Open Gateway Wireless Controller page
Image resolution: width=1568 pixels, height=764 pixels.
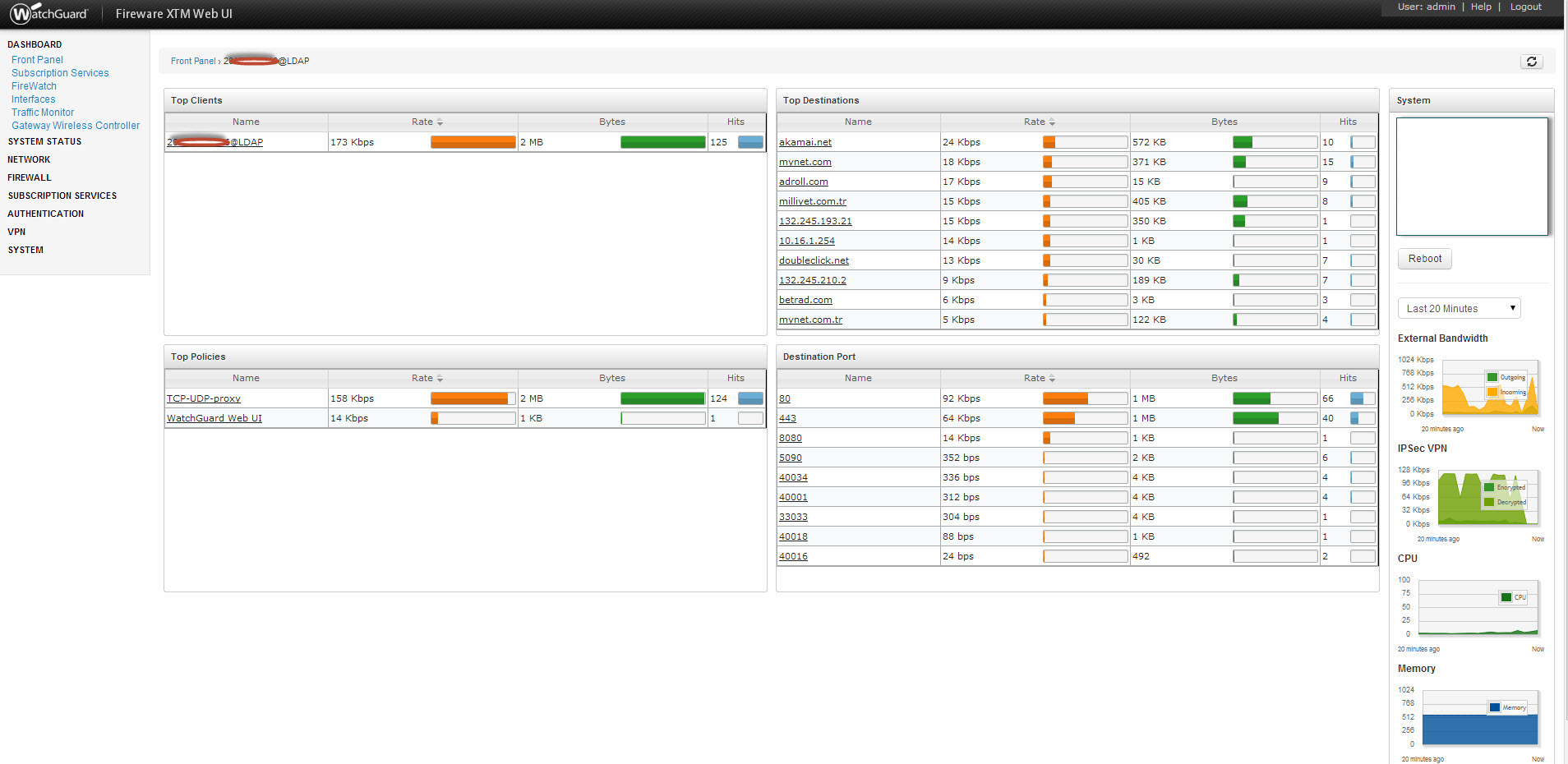point(76,126)
